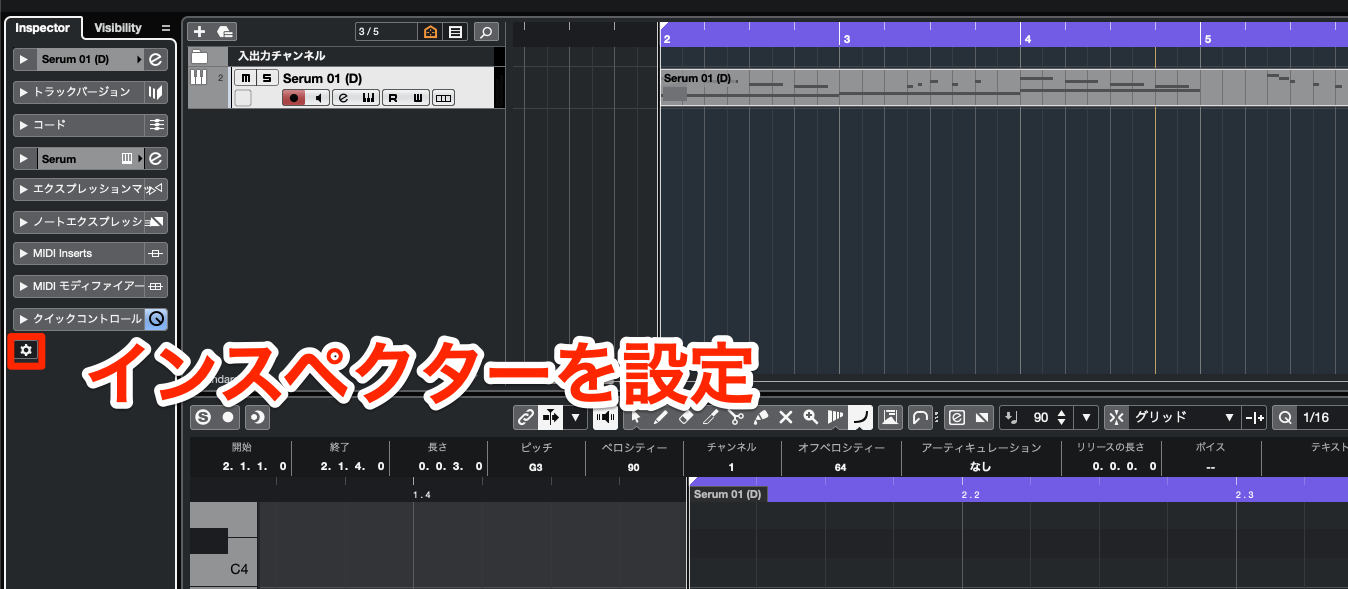
Task: Click the MIDI modifiers section icon
Action: [156, 286]
